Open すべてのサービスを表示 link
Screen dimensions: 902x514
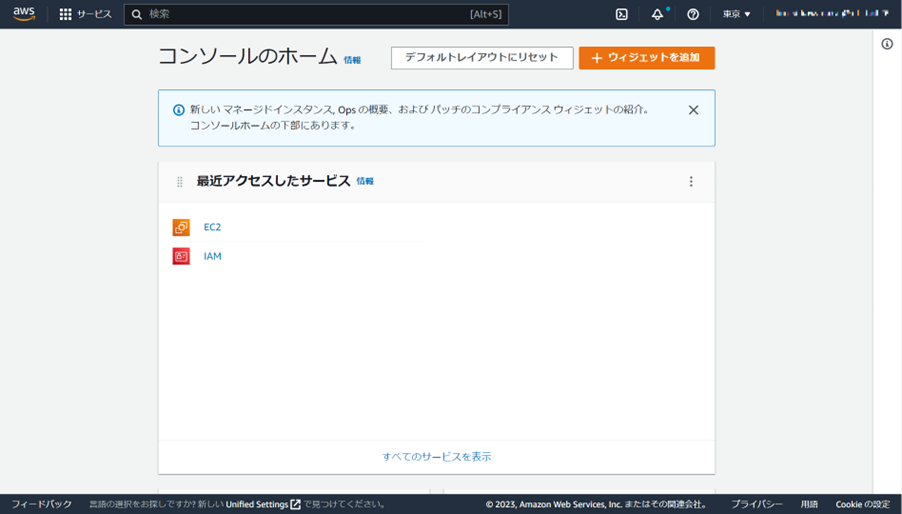point(436,457)
